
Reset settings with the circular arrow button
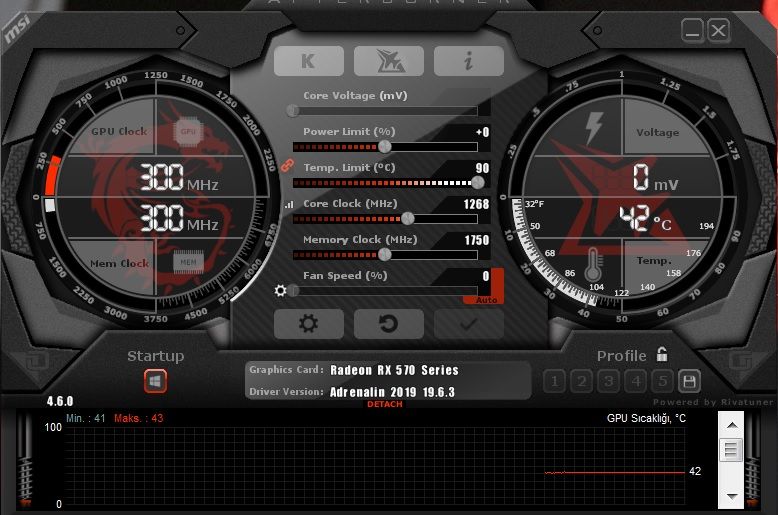[x=389, y=324]
